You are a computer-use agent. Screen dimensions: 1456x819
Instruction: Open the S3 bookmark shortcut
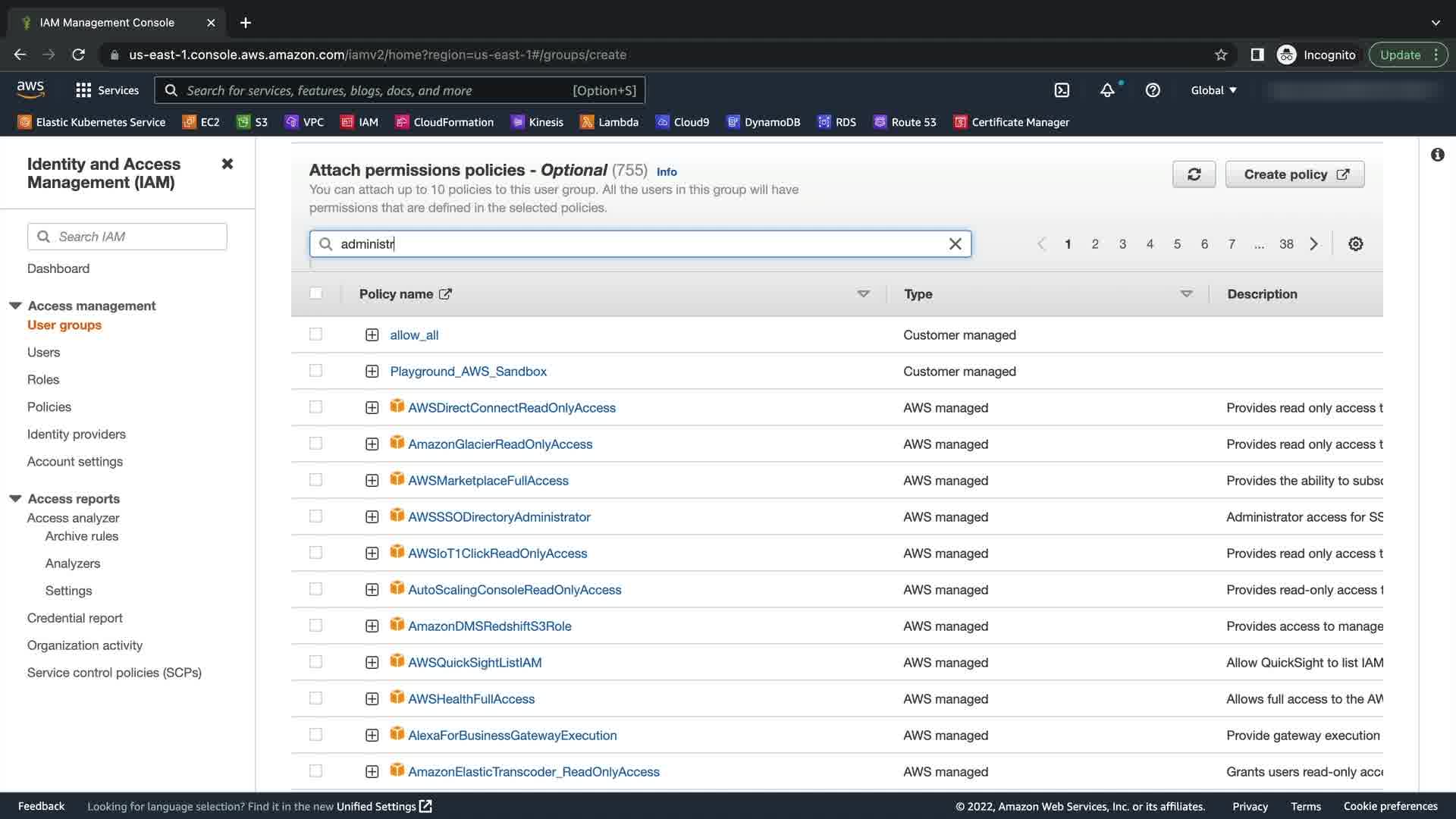253,122
